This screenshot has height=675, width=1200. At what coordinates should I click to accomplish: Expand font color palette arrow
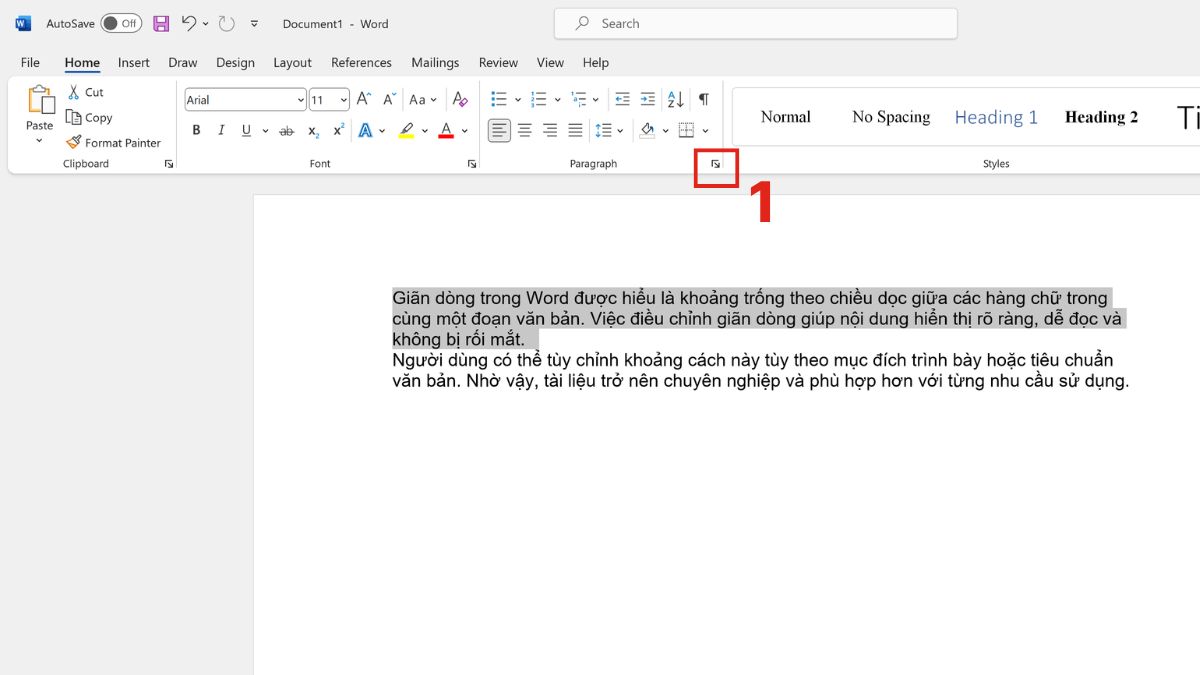coord(465,130)
